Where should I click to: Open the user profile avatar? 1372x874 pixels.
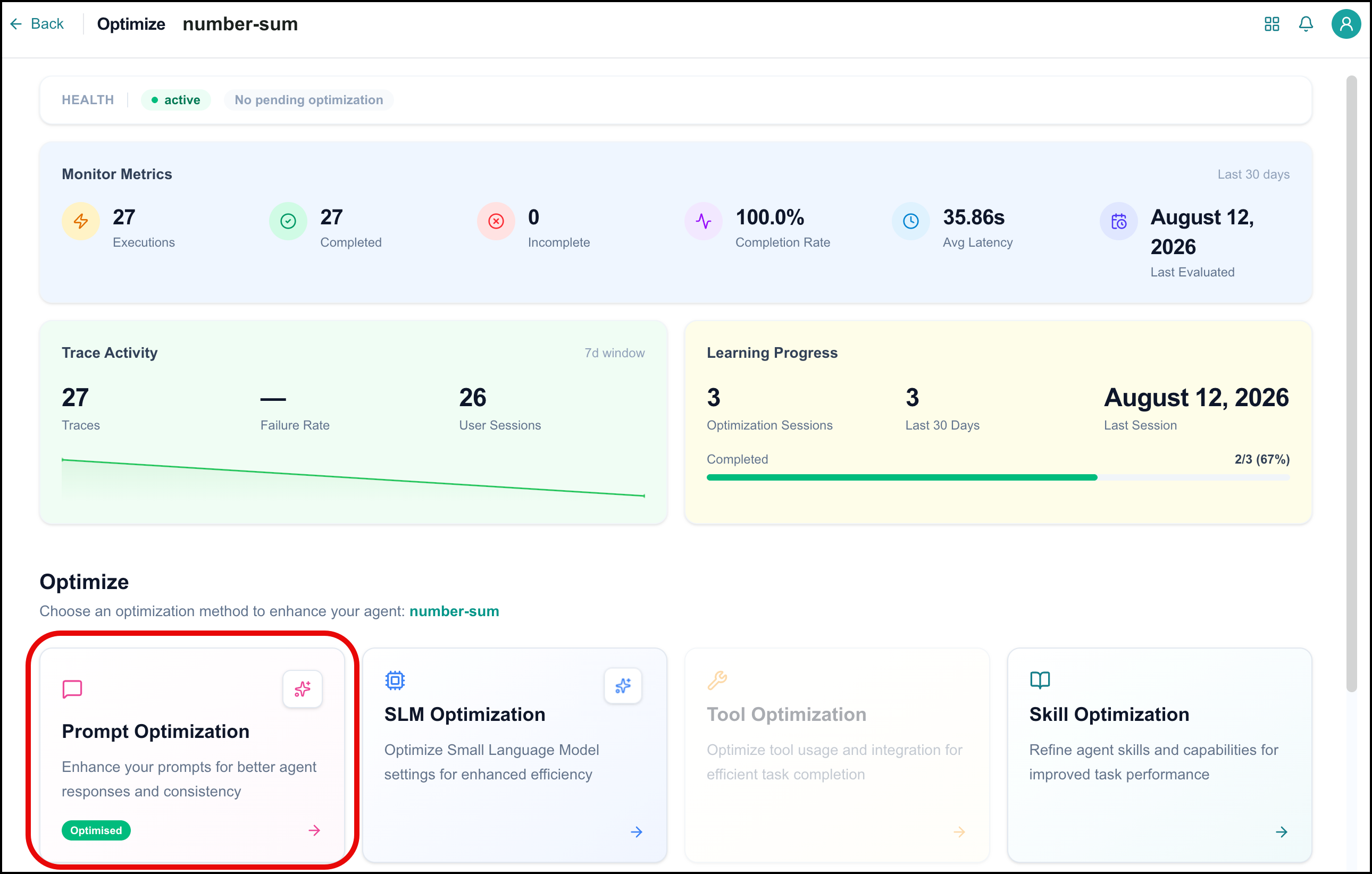coord(1346,24)
